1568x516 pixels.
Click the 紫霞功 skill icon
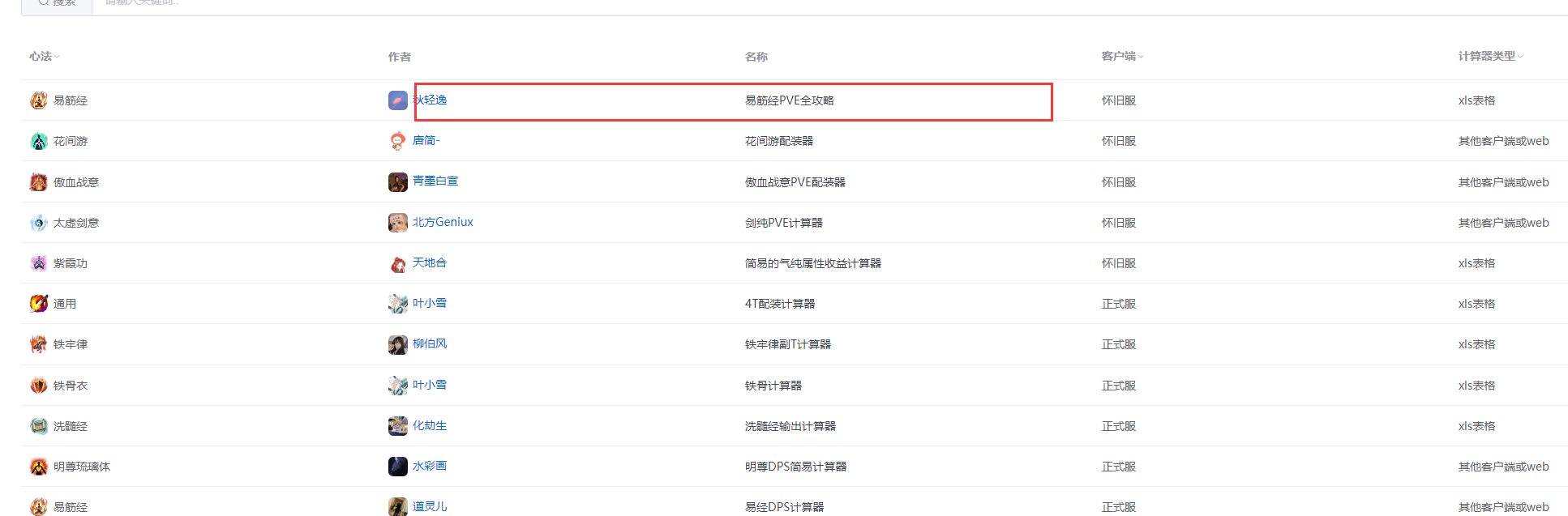[x=38, y=263]
